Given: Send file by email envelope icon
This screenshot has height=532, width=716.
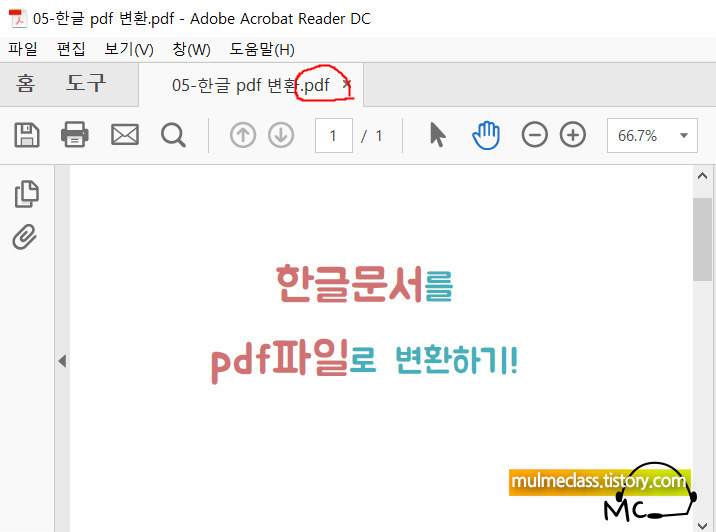Looking at the screenshot, I should 125,135.
